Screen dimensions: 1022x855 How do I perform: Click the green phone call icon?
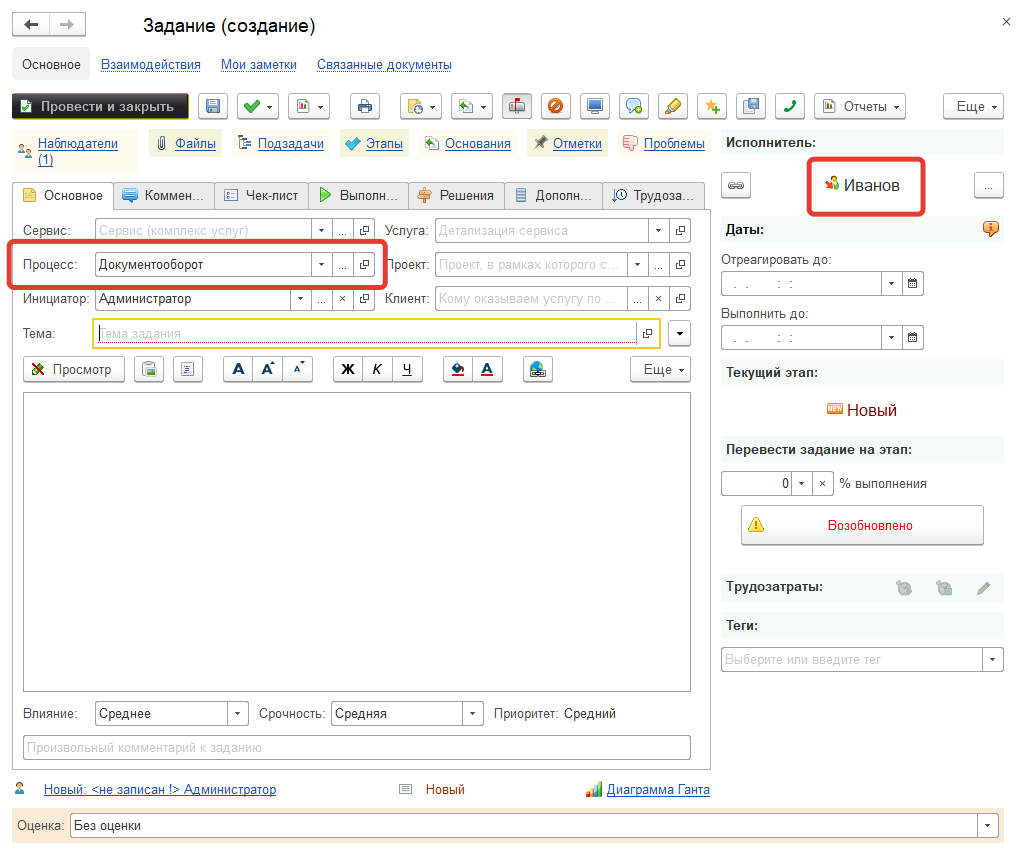click(790, 106)
